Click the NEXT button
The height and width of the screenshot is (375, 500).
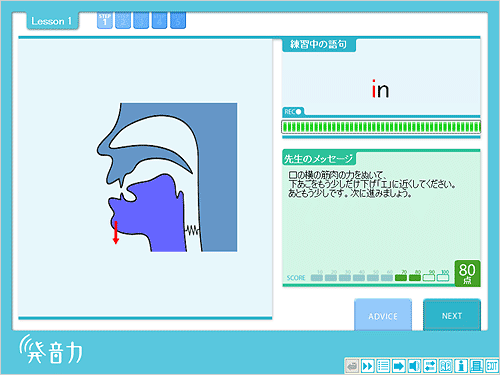coord(452,315)
